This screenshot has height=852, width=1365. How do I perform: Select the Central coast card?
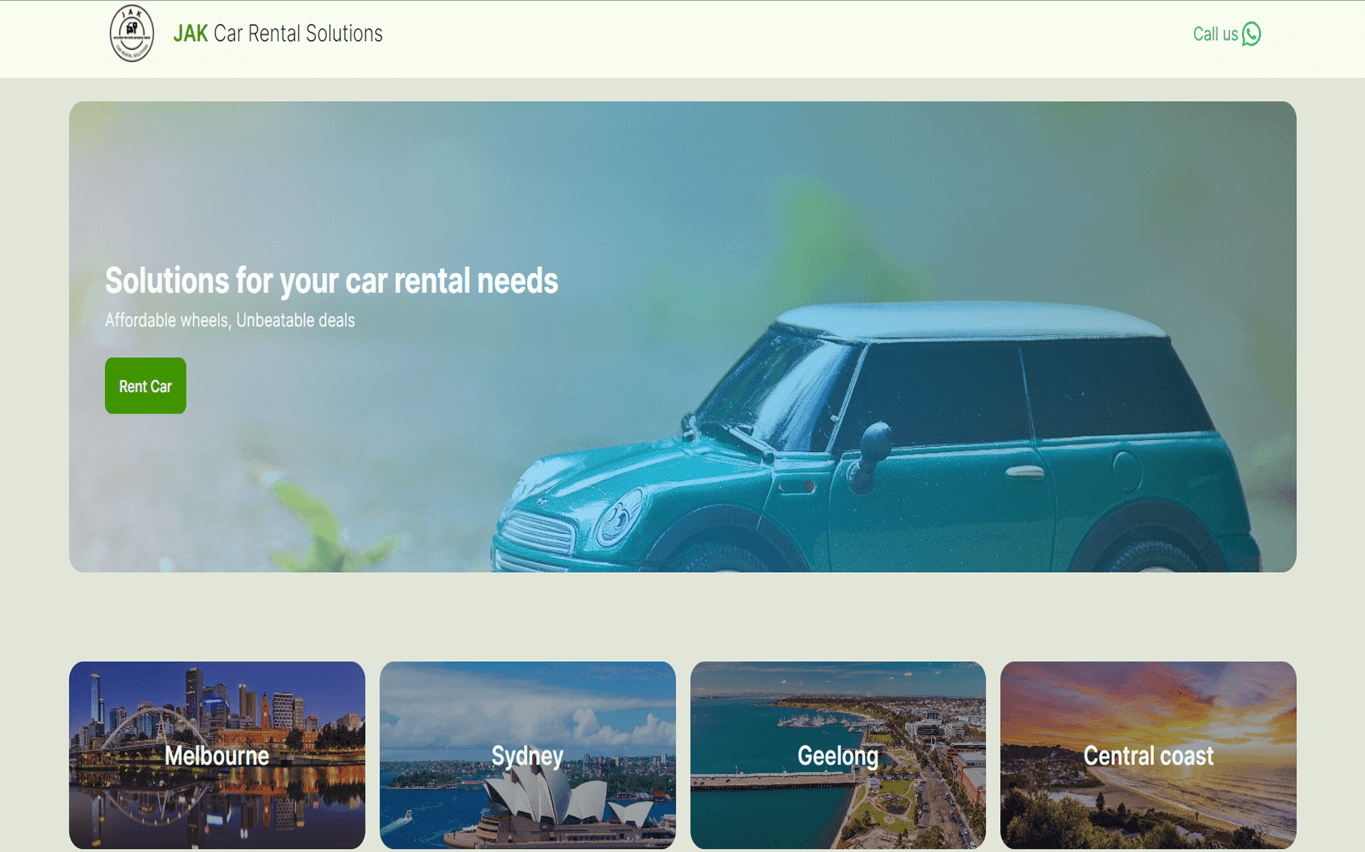[1148, 755]
